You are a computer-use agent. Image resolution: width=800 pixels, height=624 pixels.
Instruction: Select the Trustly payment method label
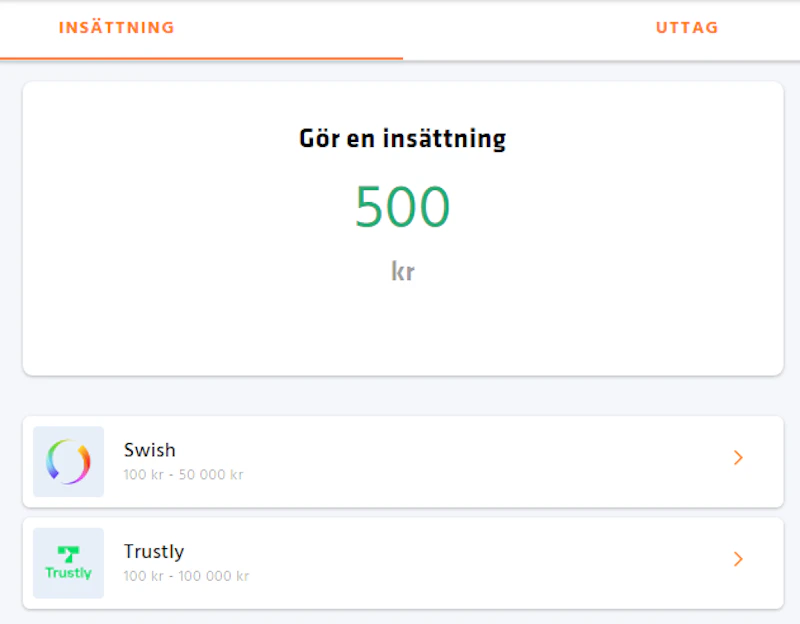pyautogui.click(x=154, y=551)
